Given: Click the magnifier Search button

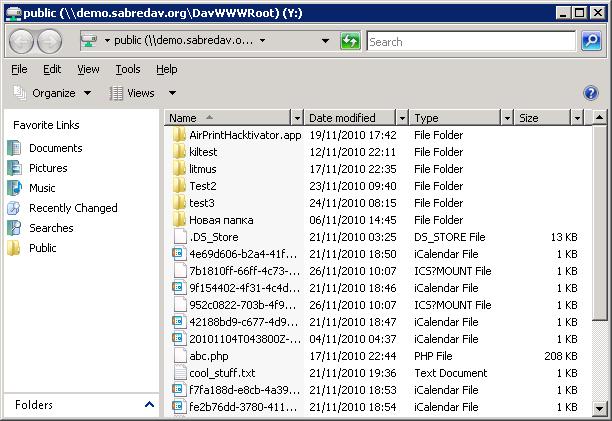Looking at the screenshot, I should point(591,41).
